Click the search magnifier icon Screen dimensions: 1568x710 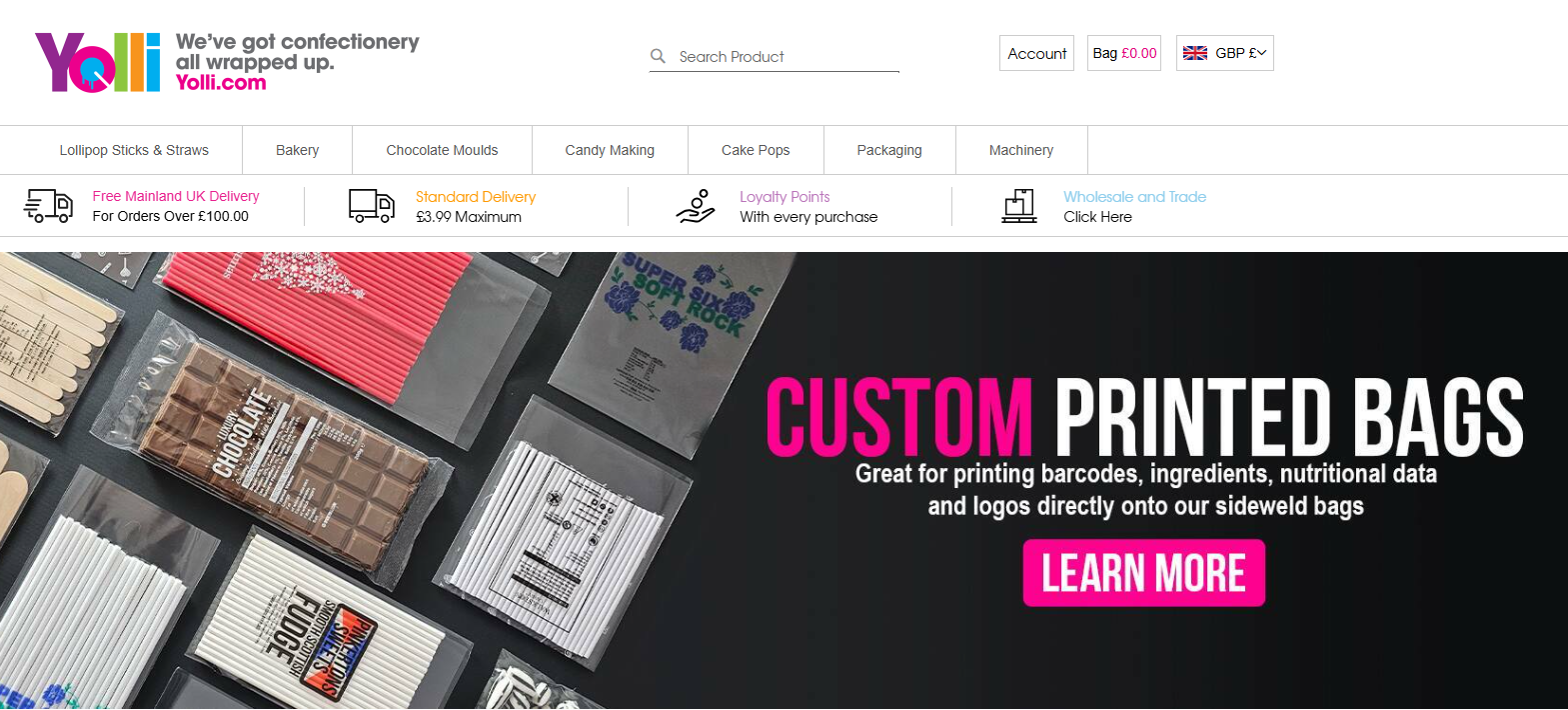658,56
